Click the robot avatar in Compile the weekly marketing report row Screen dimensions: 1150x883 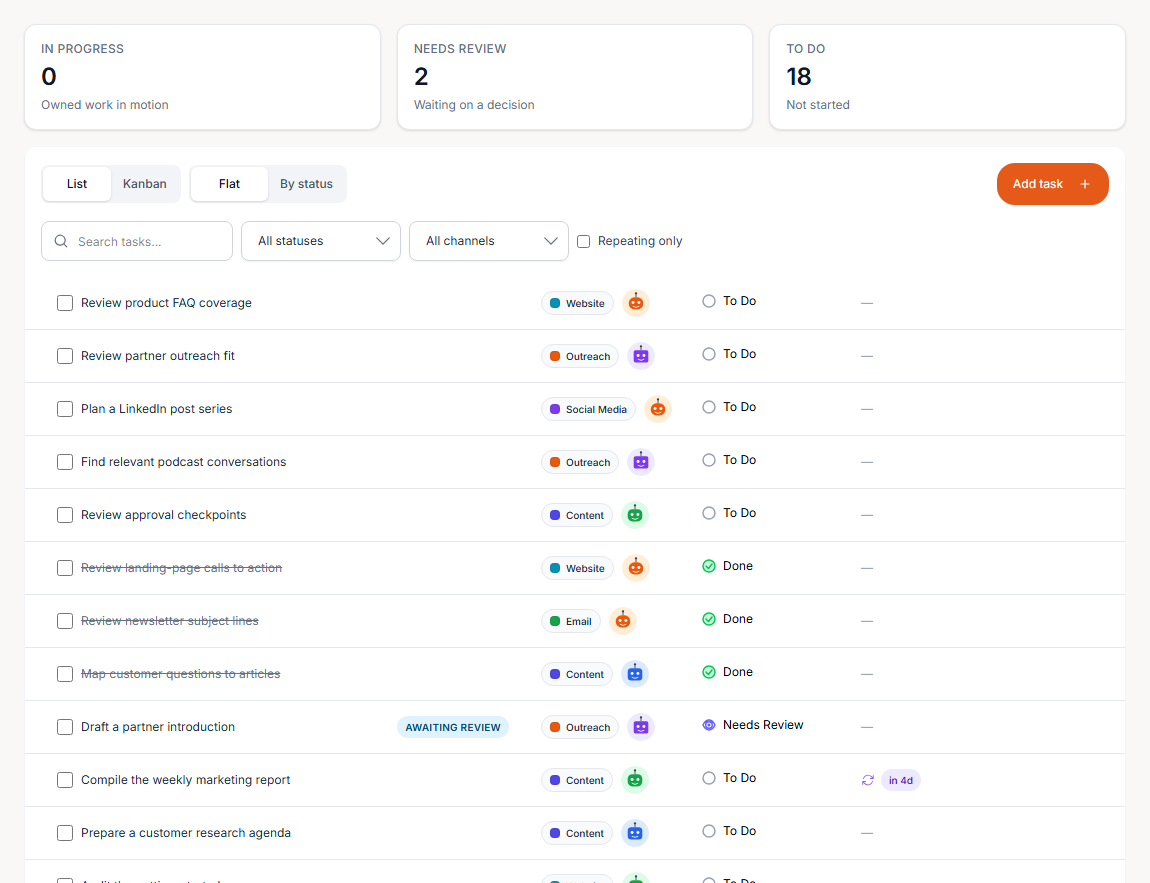coord(635,780)
